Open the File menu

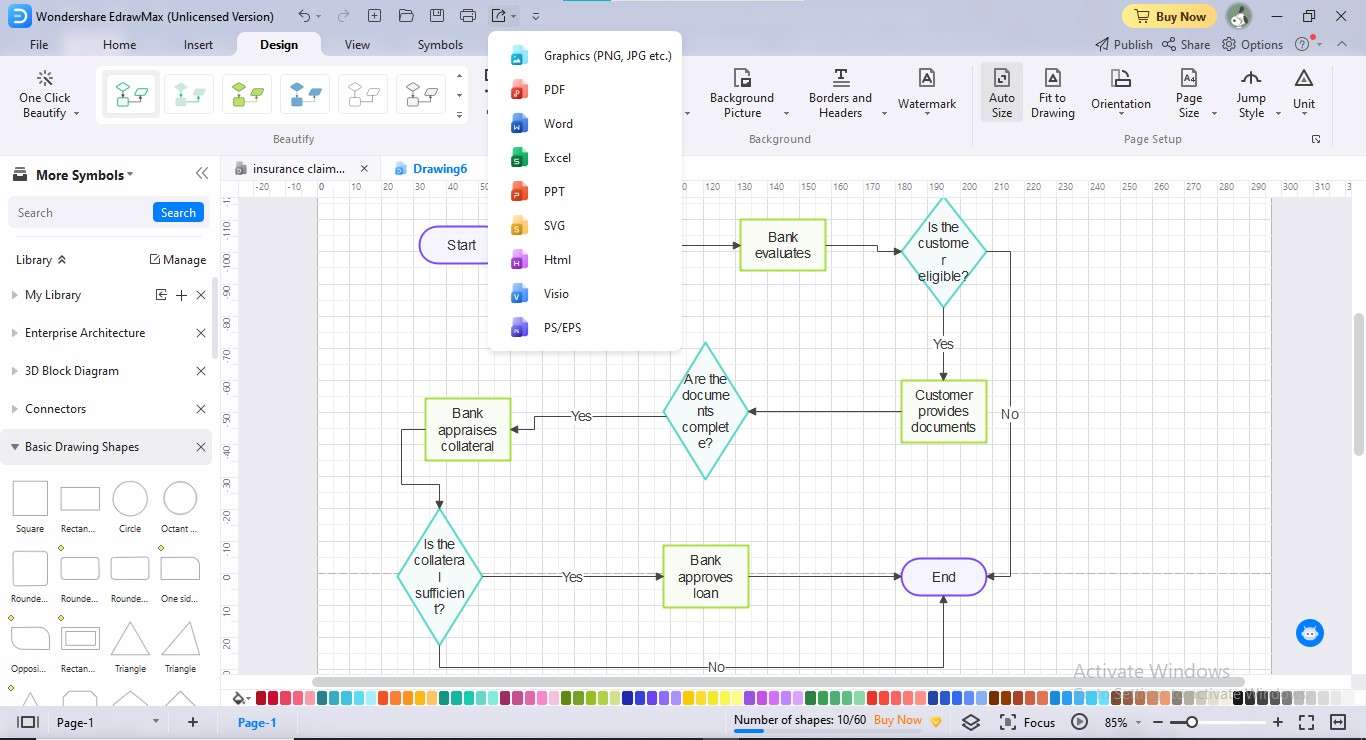click(x=39, y=45)
